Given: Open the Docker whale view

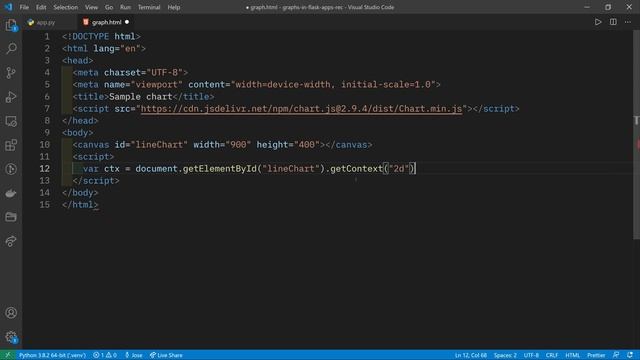Looking at the screenshot, I should 11,193.
